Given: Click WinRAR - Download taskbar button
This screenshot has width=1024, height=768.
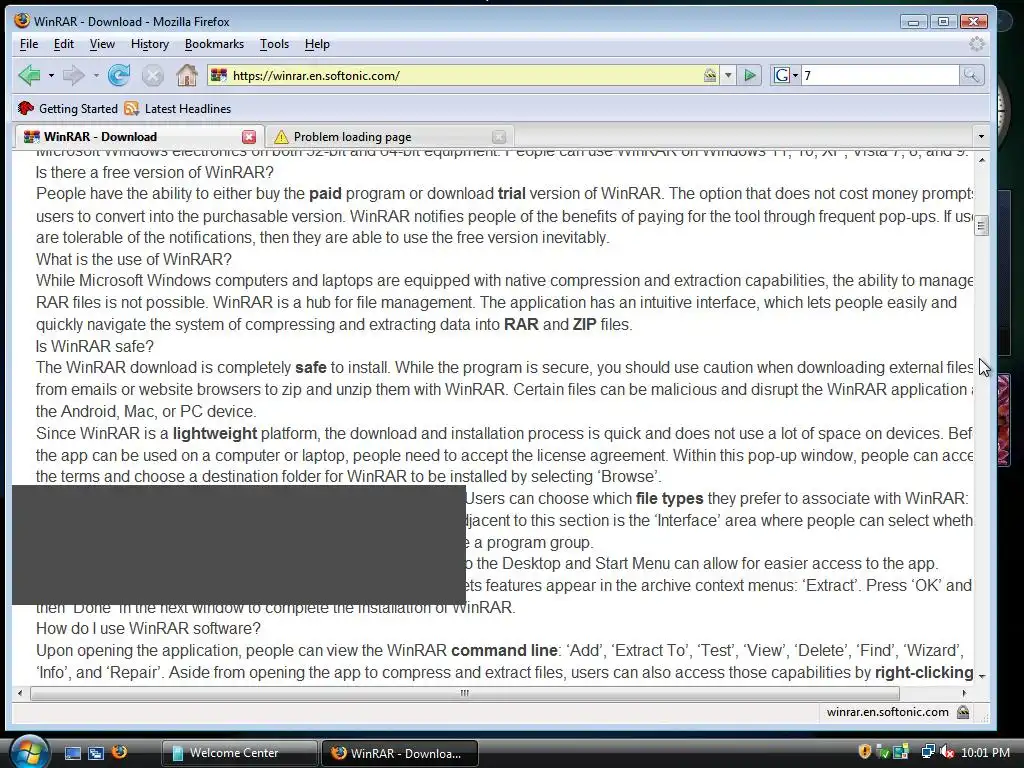Looking at the screenshot, I should click(x=400, y=753).
